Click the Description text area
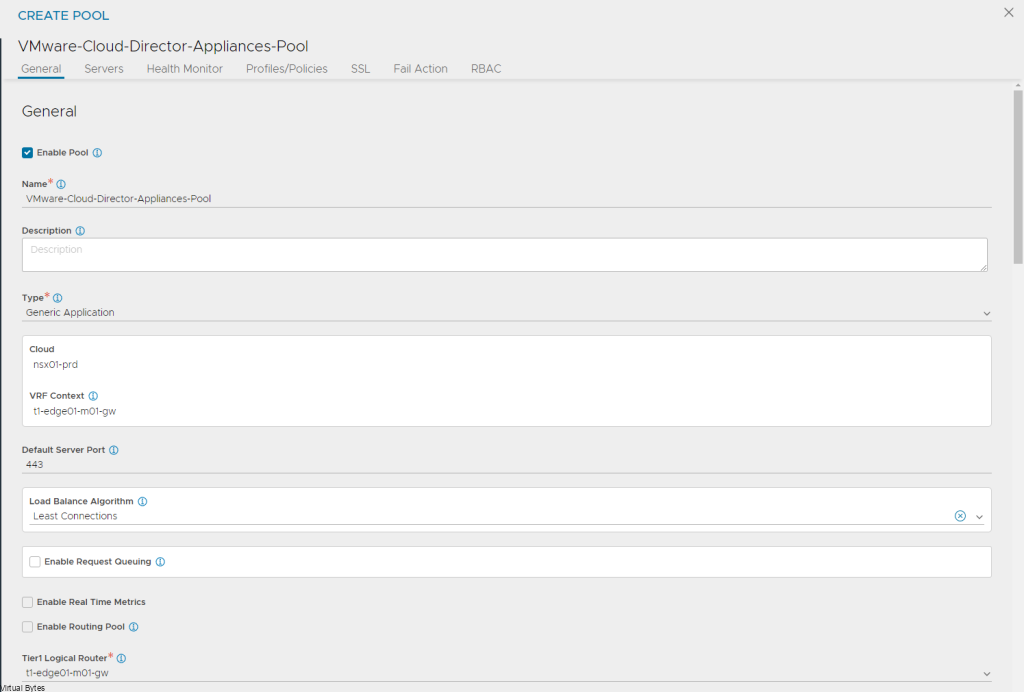This screenshot has height=692, width=1024. (x=505, y=255)
